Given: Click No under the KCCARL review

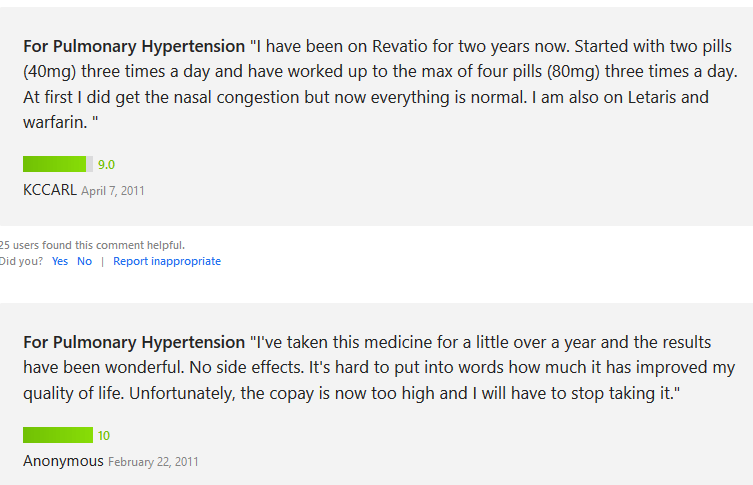Looking at the screenshot, I should click(x=85, y=261).
